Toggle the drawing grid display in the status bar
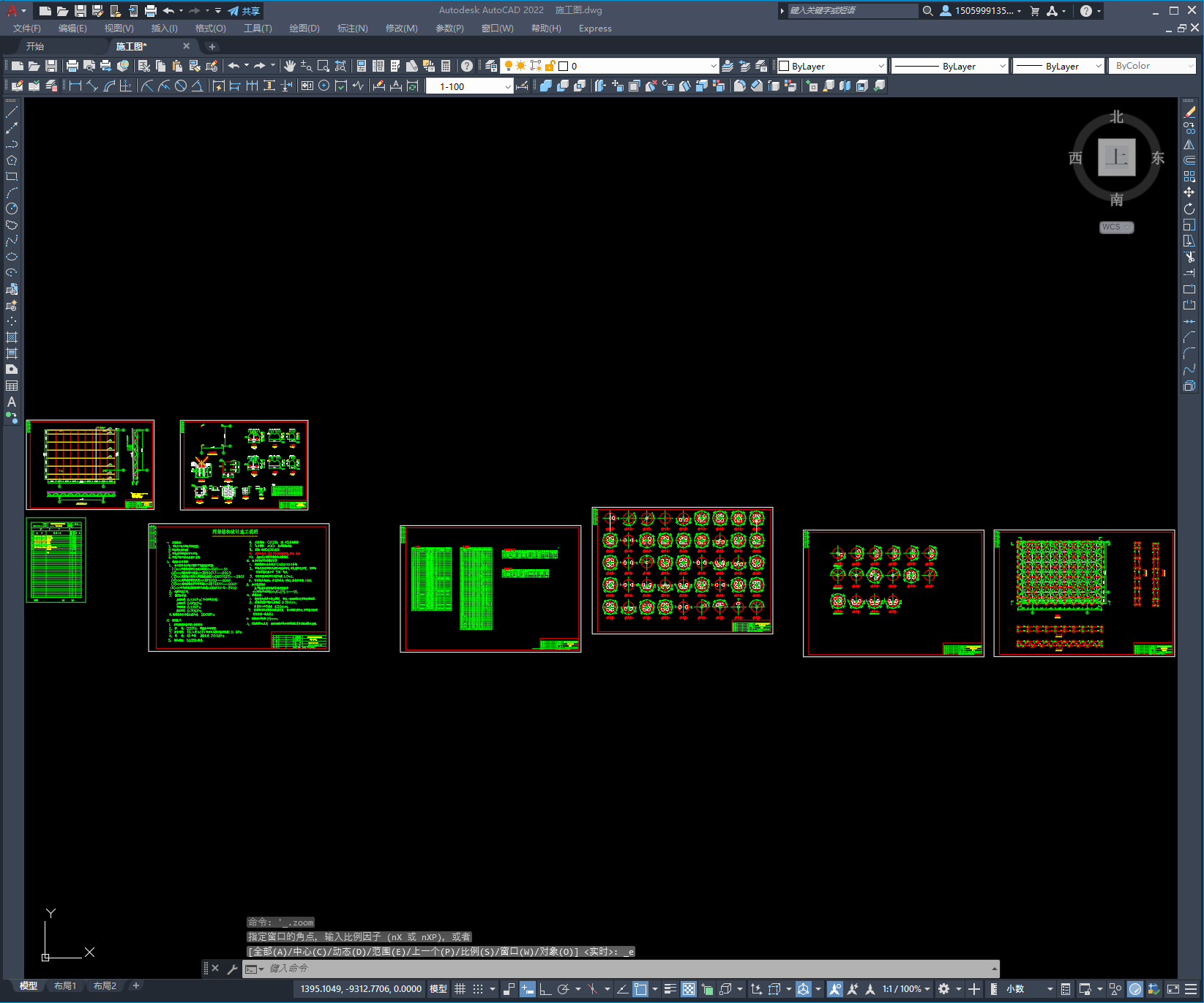The height and width of the screenshot is (1003, 1204). point(460,989)
